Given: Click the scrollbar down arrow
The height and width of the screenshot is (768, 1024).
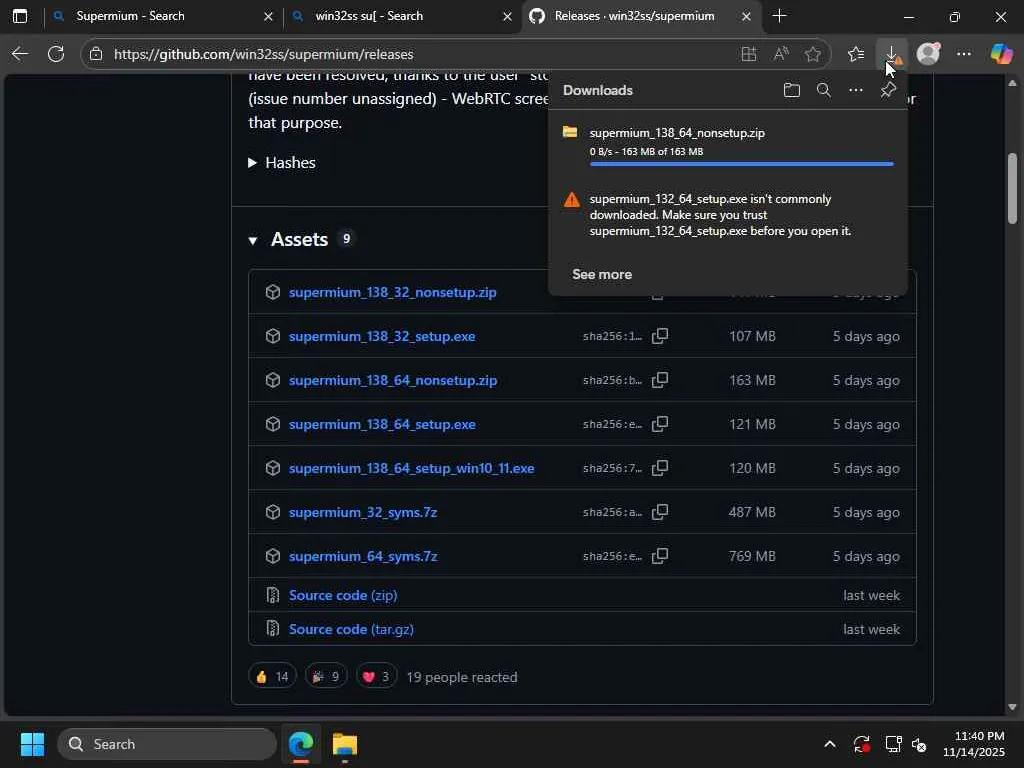Looking at the screenshot, I should coord(1012,707).
